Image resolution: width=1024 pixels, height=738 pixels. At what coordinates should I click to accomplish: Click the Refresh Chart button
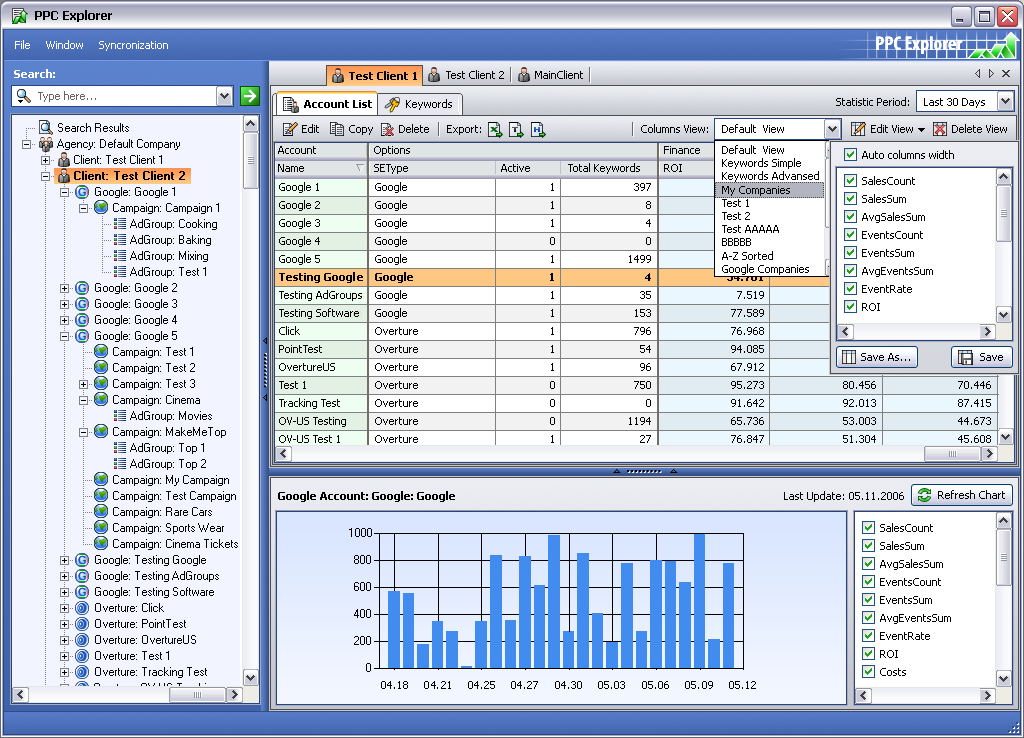962,495
